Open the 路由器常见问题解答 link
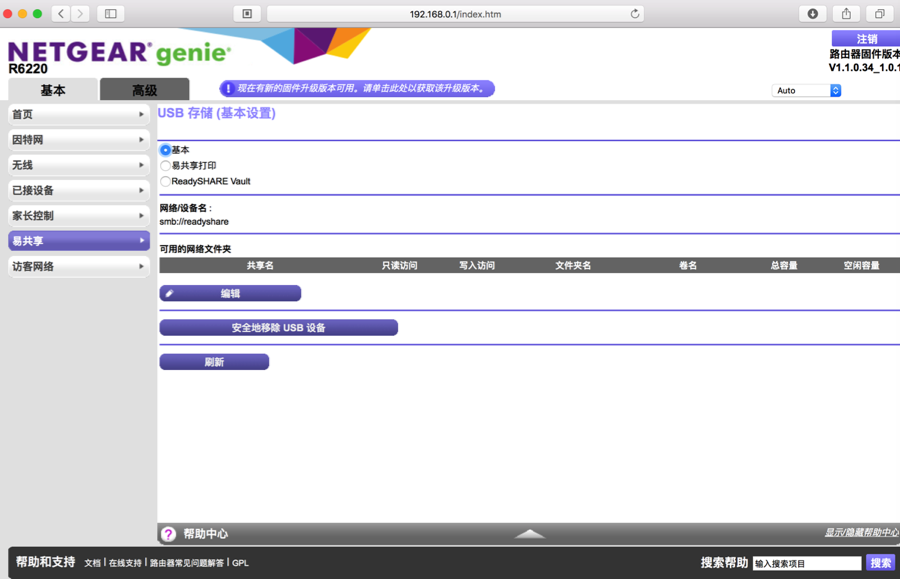Screen dimensions: 900x579 click(x=187, y=563)
